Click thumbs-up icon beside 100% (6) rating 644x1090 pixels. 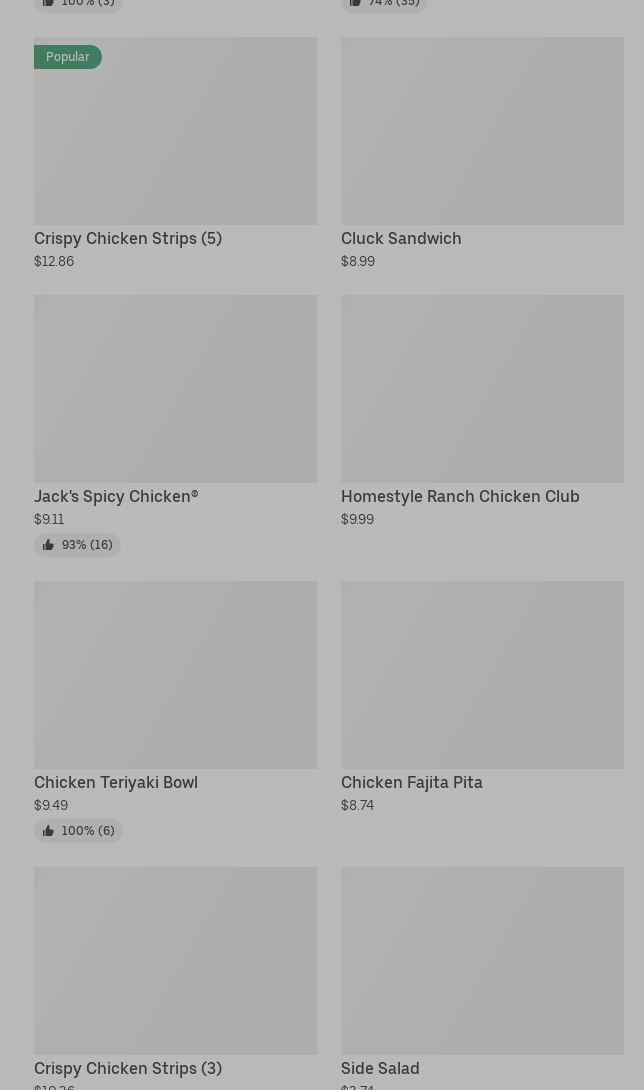pyautogui.click(x=48, y=831)
